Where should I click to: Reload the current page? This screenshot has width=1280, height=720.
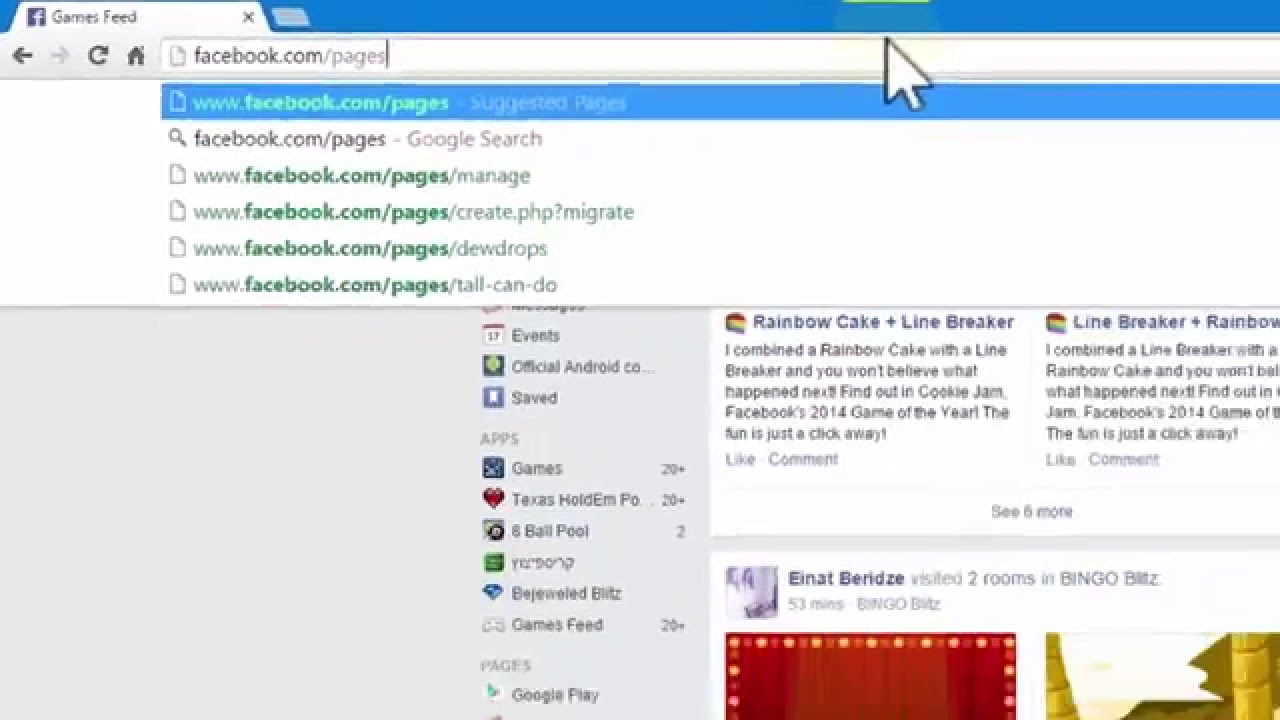97,56
